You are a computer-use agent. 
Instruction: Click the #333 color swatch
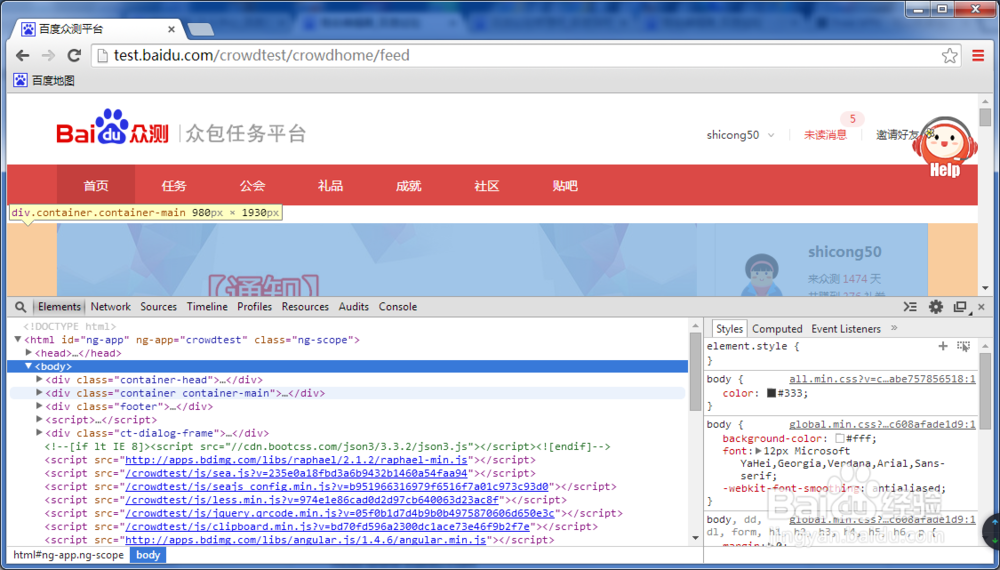[x=771, y=393]
